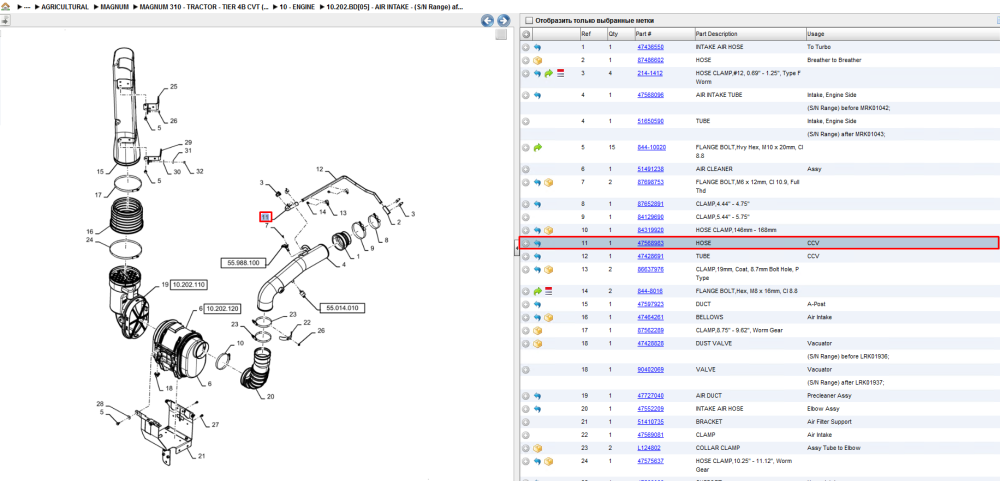This screenshot has height=481, width=1000.
Task: Select callout number 12 on the diagram
Action: pyautogui.click(x=321, y=169)
